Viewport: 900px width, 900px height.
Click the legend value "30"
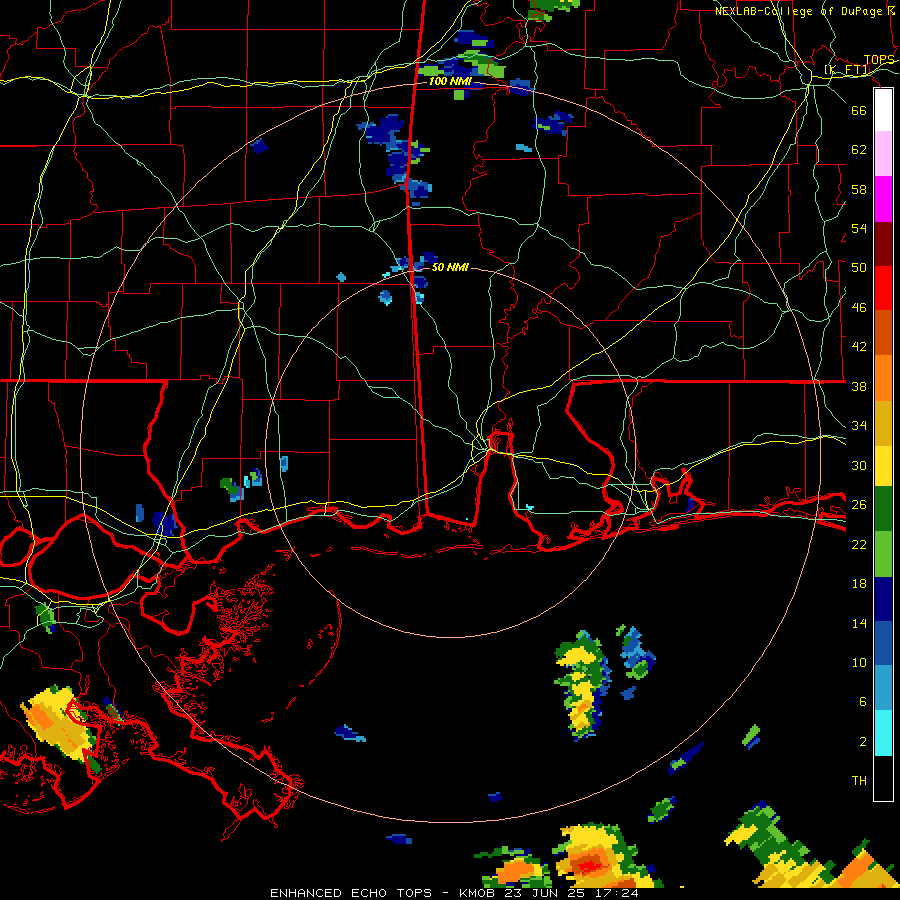coord(859,465)
